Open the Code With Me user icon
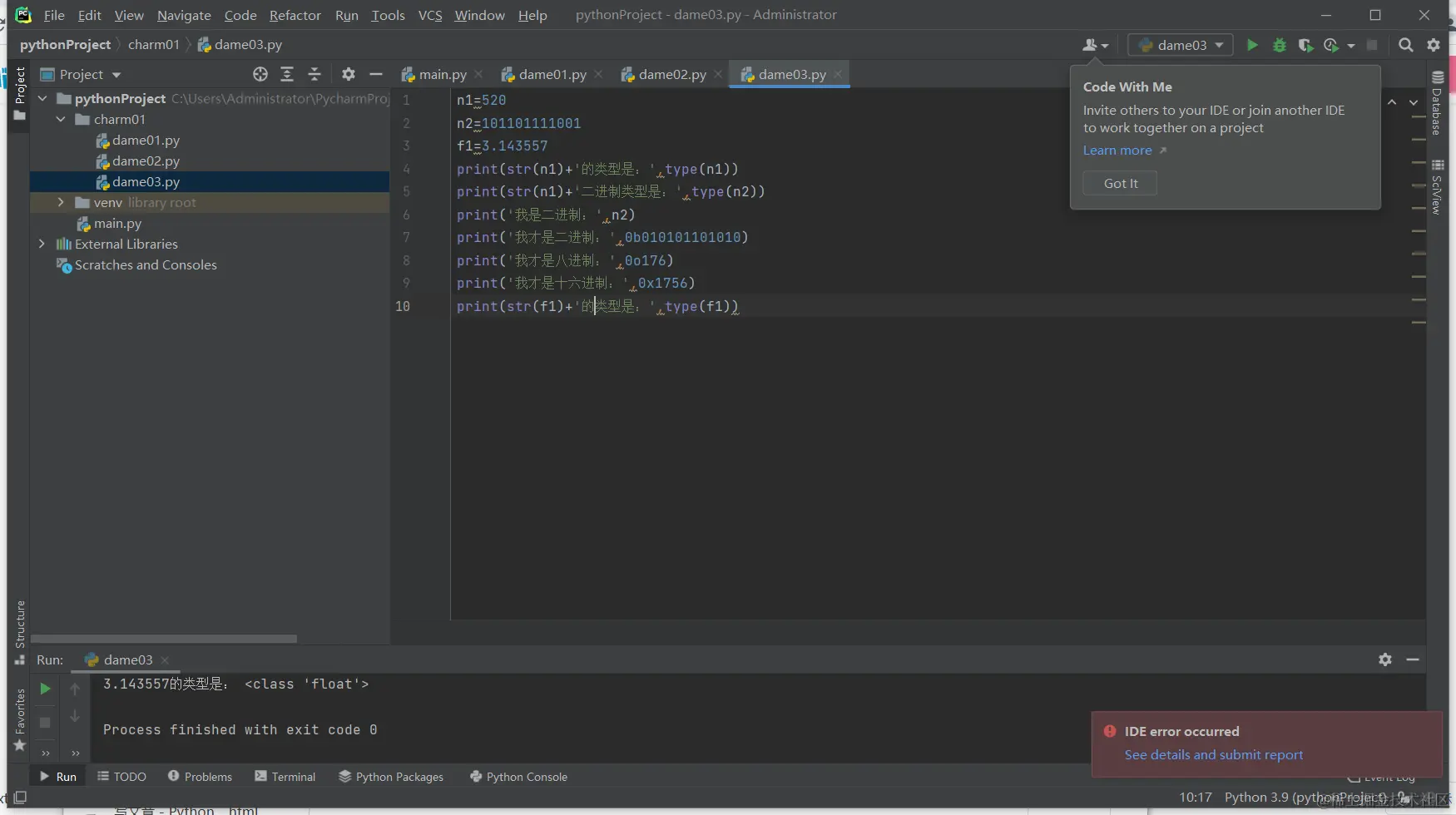 pos(1095,45)
